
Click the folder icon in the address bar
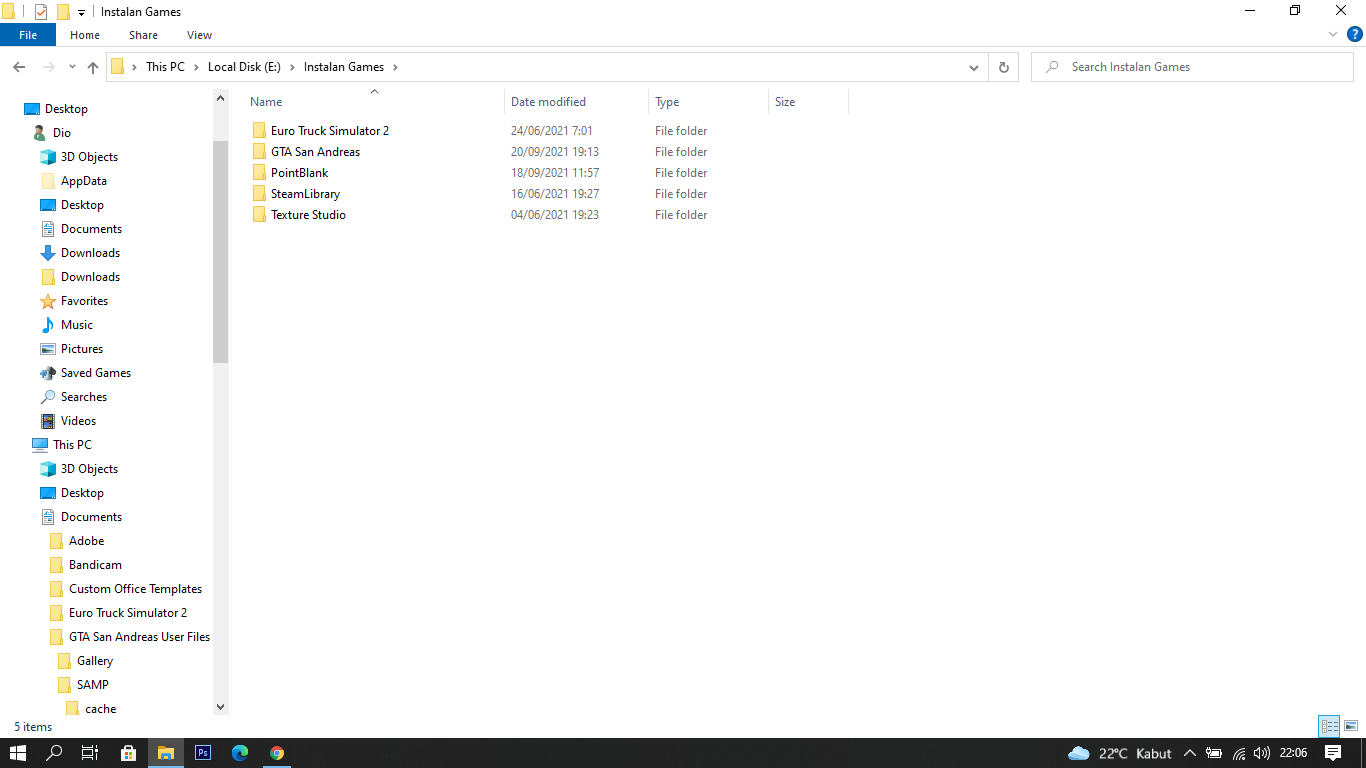(x=117, y=67)
